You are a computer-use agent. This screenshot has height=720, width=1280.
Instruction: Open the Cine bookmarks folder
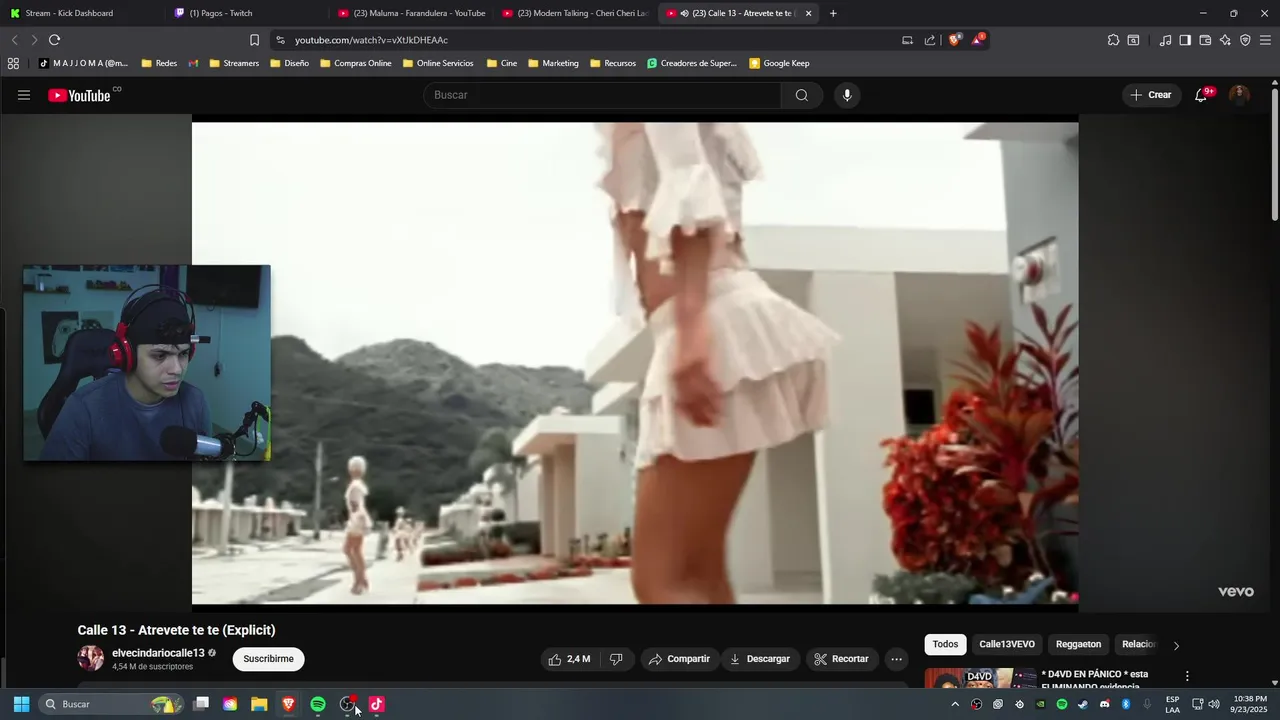[x=501, y=63]
